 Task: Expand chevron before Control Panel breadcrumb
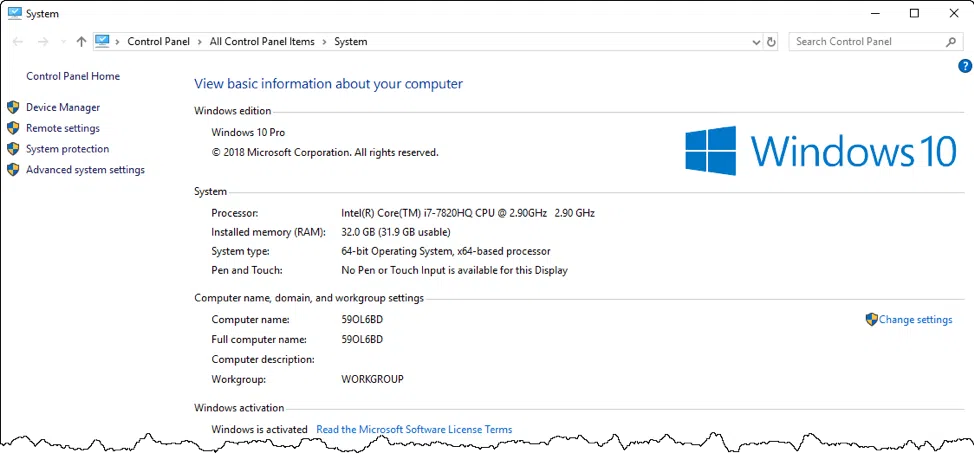(117, 42)
